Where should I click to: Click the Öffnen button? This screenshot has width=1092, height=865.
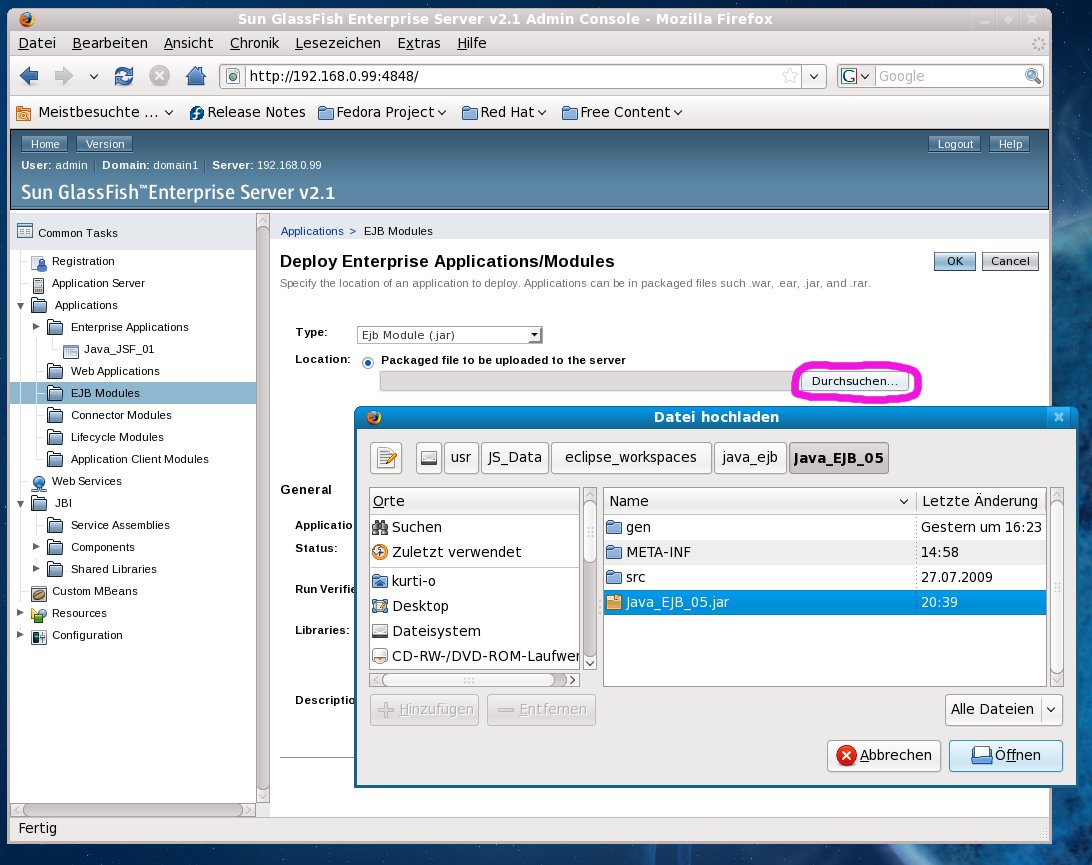tap(1006, 755)
